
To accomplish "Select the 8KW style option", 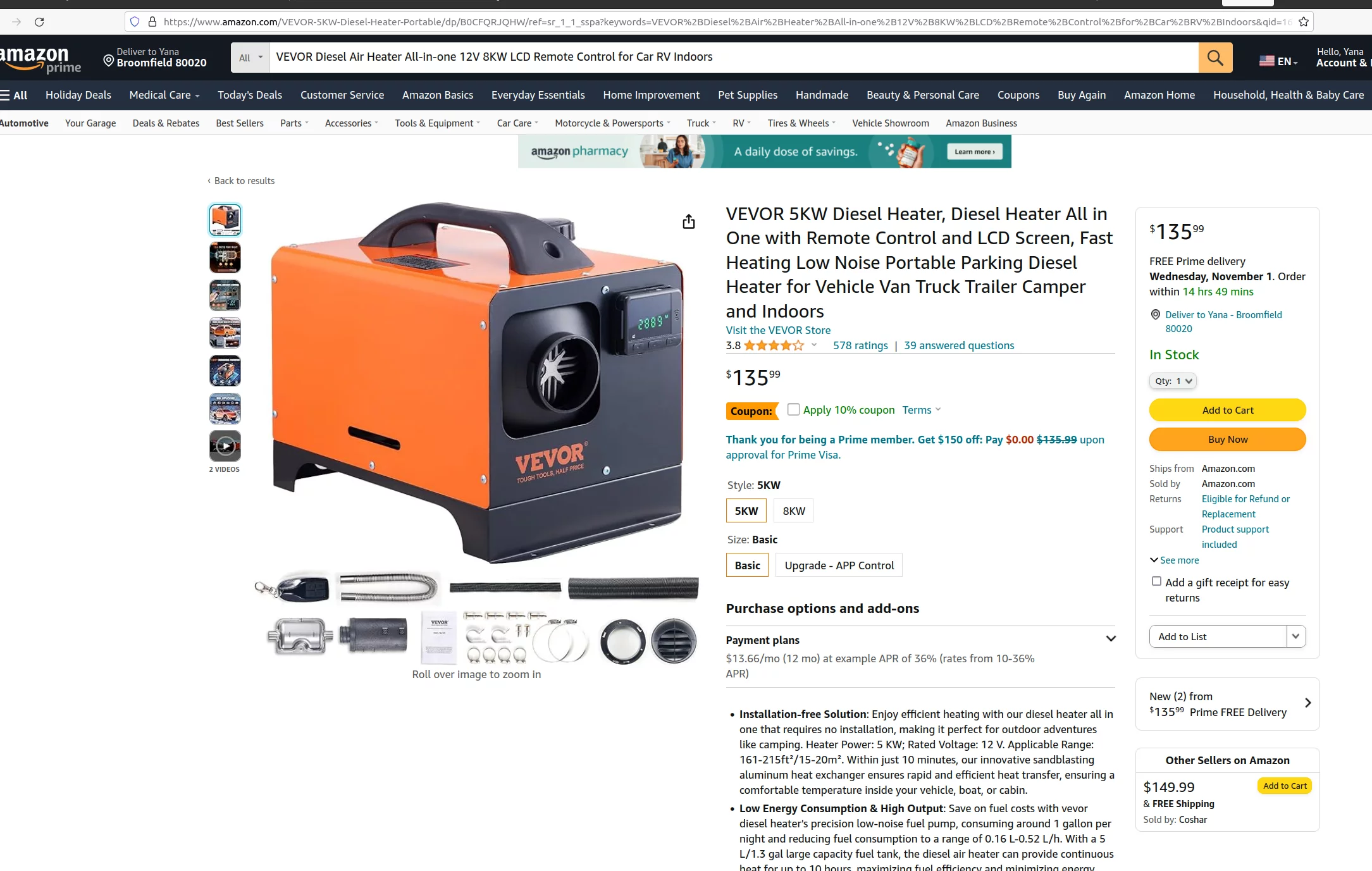I will [x=794, y=511].
